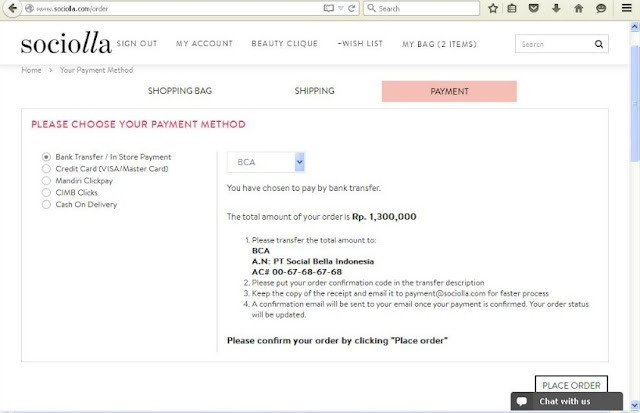Screen dimensions: 640x413
Task: Open the browser hamburger menu
Action: coord(627,8)
